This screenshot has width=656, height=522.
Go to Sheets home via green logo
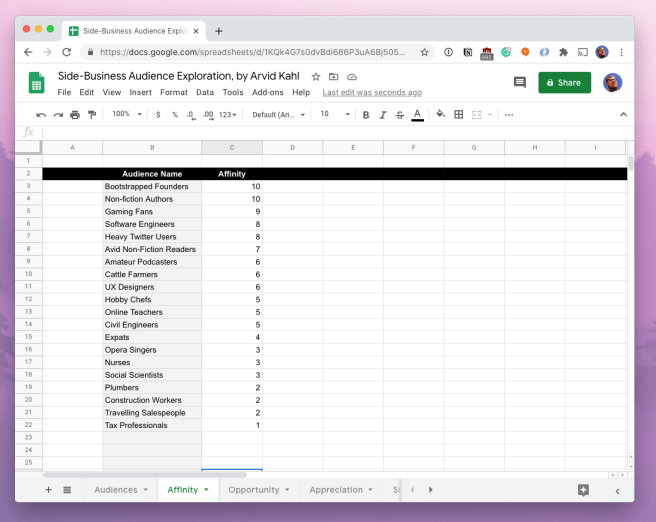[x=36, y=83]
